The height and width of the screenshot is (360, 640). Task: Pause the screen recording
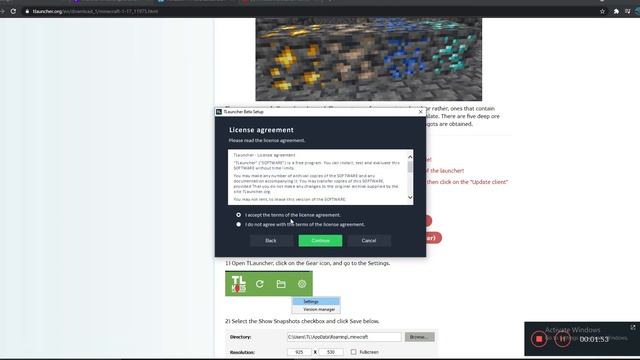pos(563,339)
